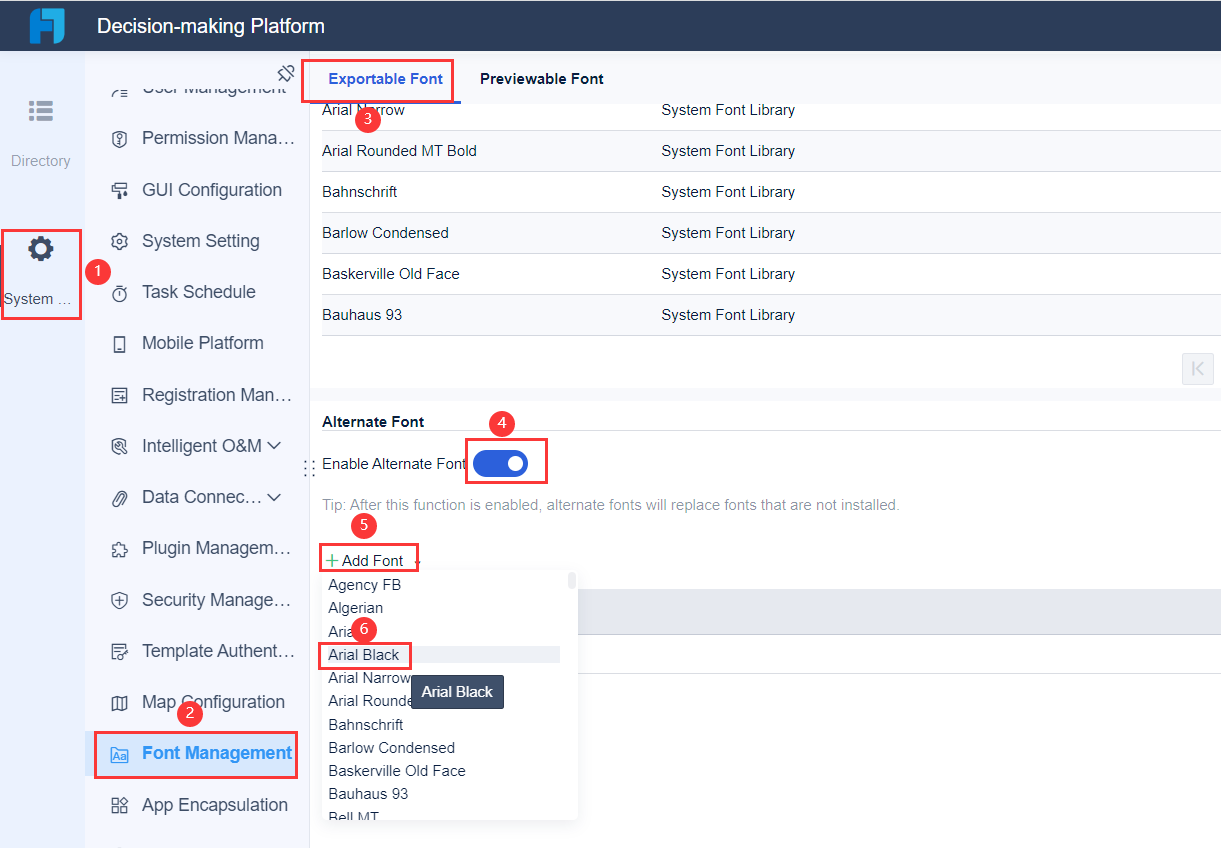Click the Registration Management icon

coord(120,395)
